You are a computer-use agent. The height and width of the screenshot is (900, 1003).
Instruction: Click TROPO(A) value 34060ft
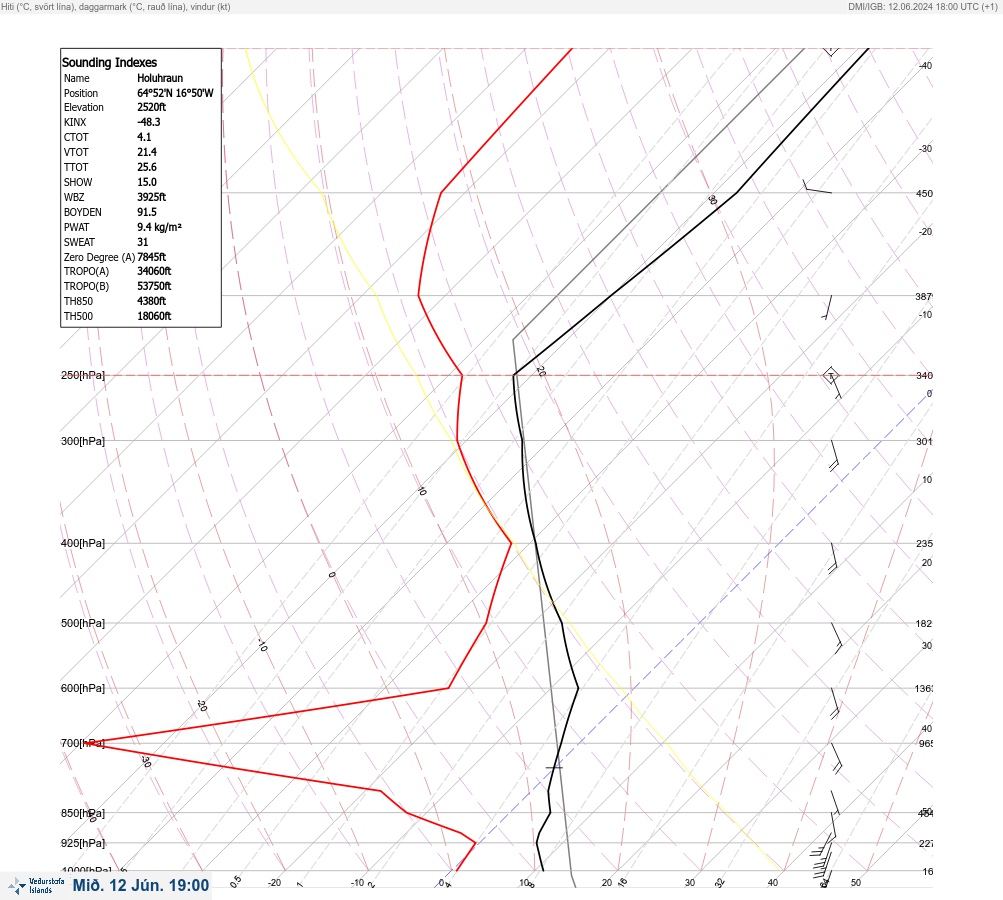pyautogui.click(x=154, y=271)
